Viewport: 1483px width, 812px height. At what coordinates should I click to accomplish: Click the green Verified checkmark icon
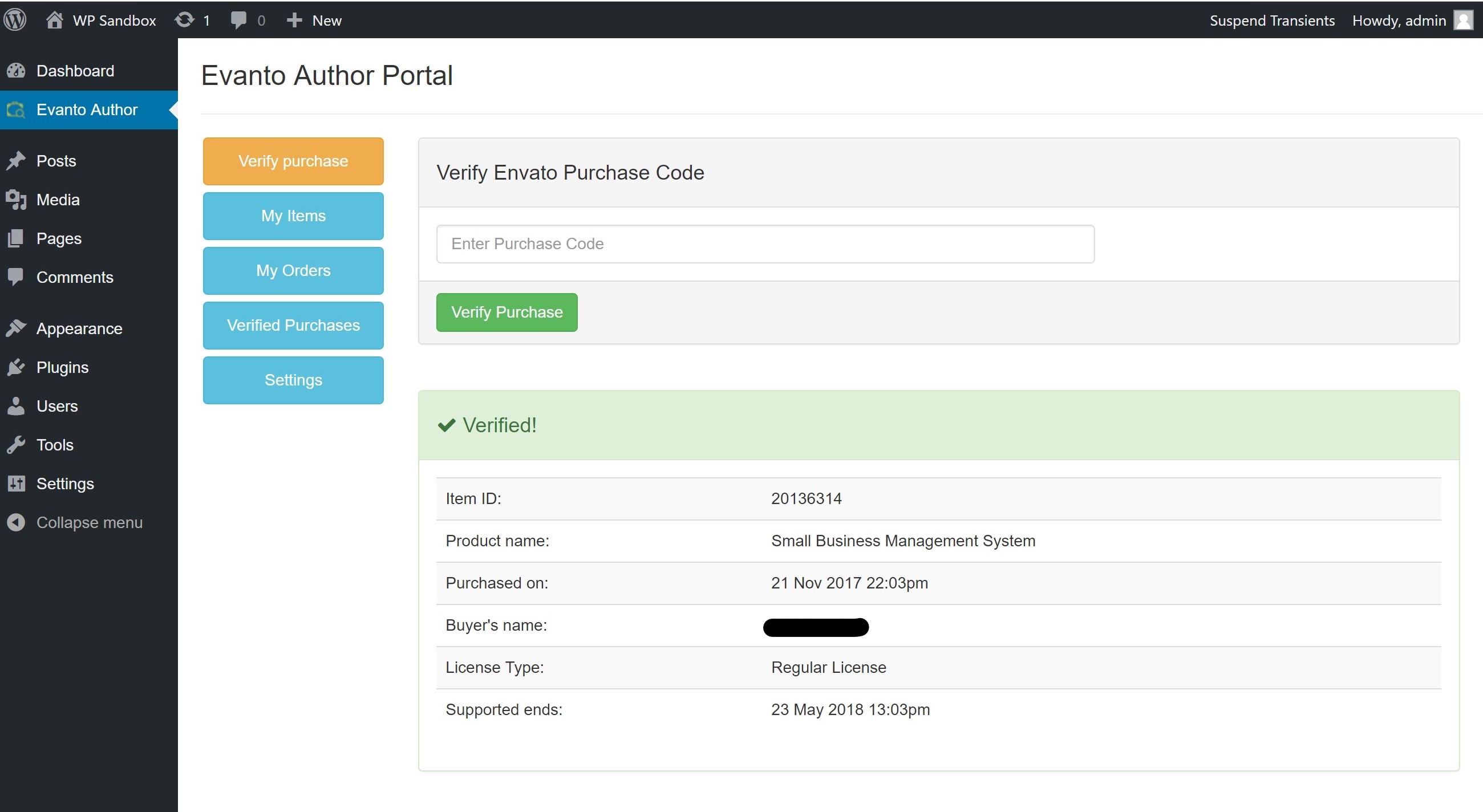click(447, 425)
